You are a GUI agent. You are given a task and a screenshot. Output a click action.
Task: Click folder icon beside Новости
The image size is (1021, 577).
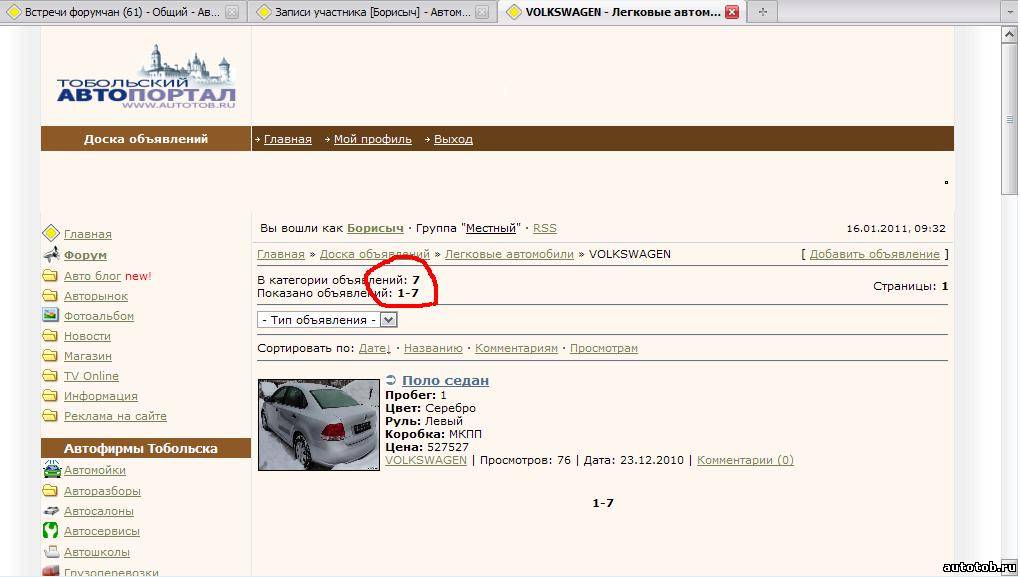click(50, 335)
